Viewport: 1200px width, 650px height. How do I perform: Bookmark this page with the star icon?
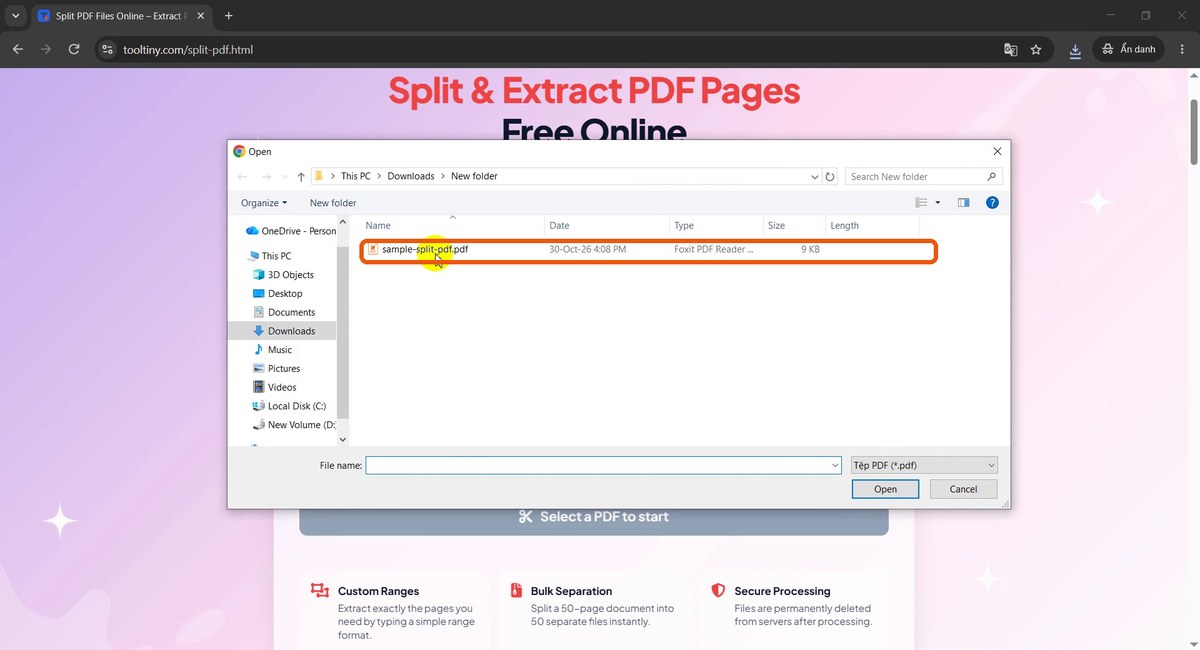pos(1036,49)
